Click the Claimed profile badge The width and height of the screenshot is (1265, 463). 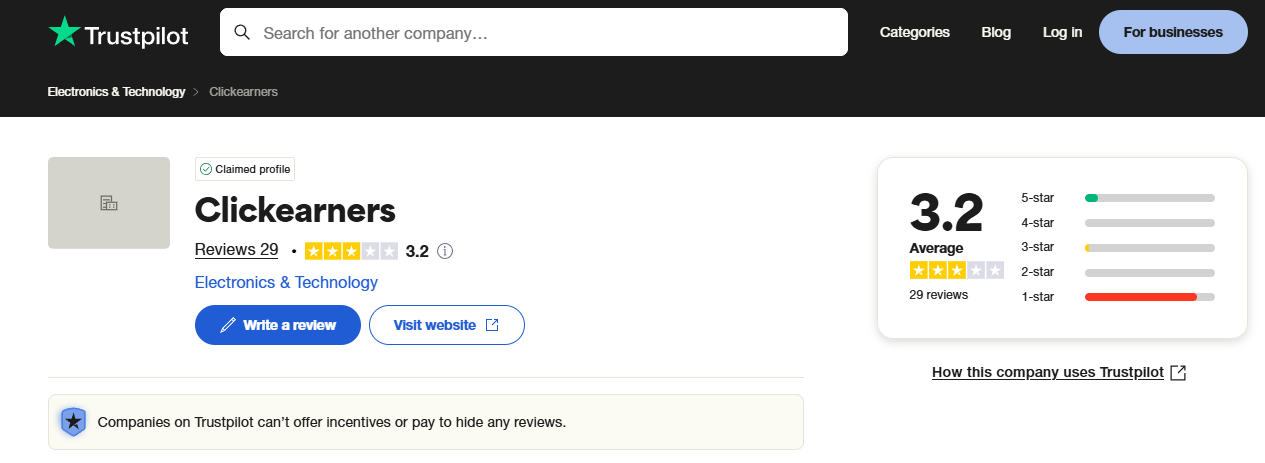pos(245,169)
